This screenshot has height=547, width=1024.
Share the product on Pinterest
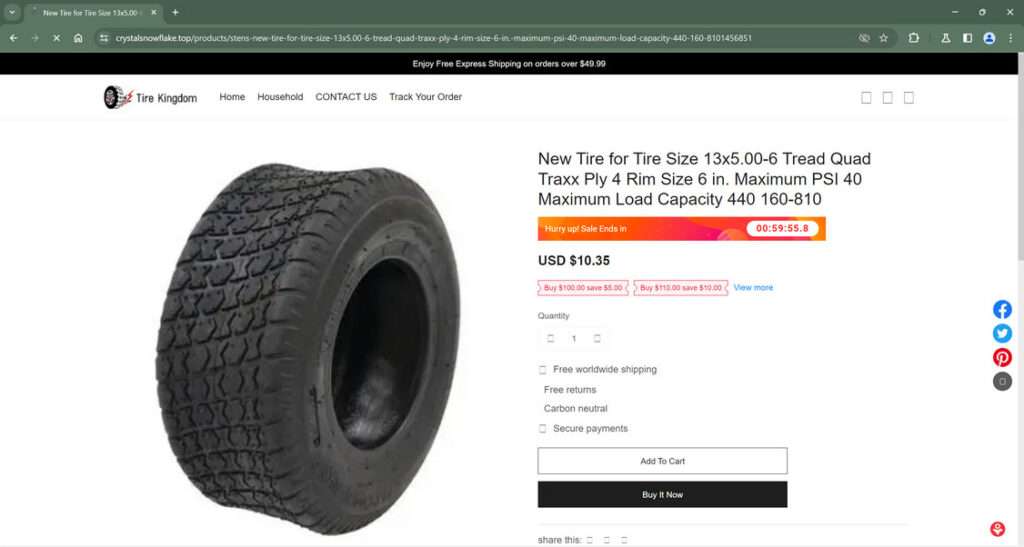[1002, 357]
